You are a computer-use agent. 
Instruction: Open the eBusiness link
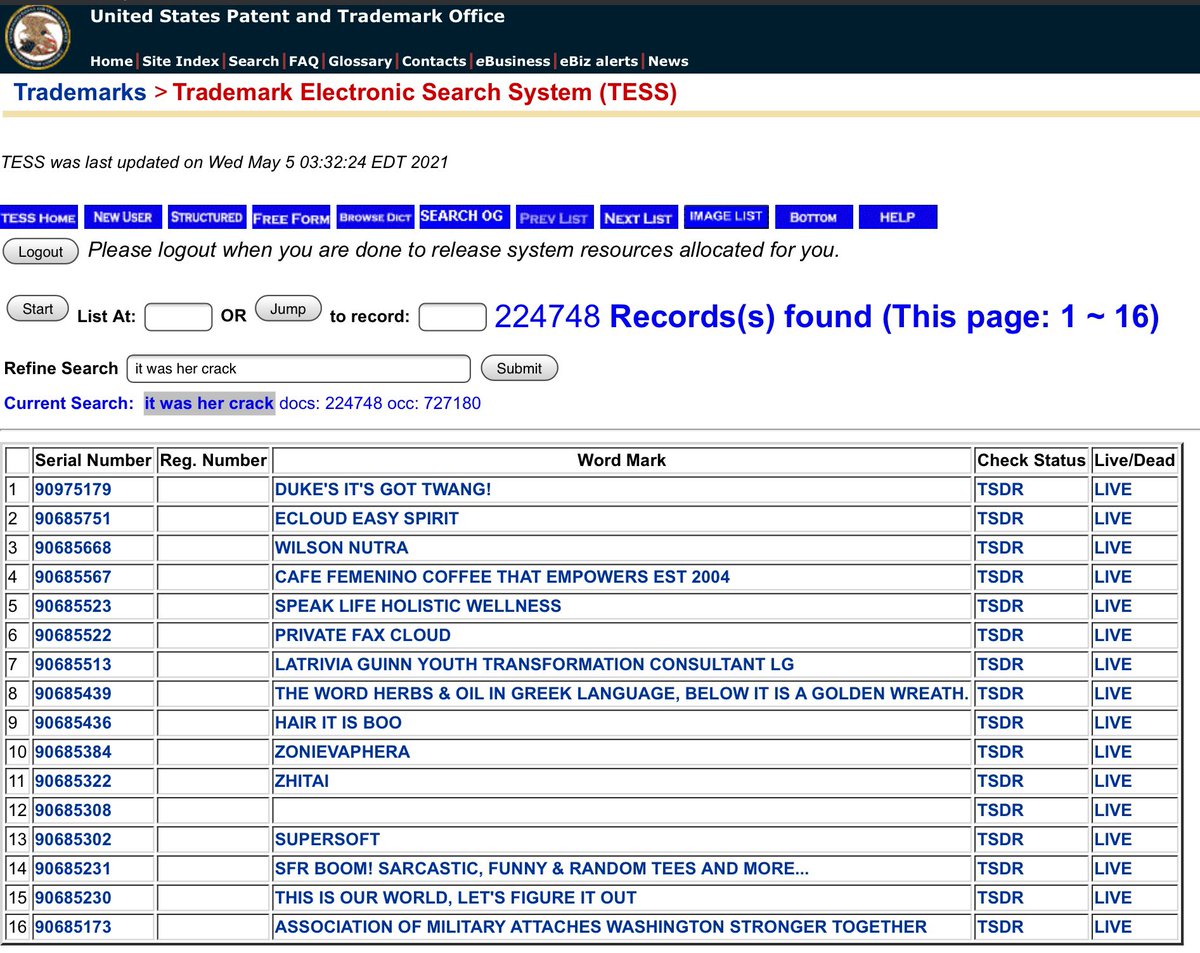click(513, 61)
